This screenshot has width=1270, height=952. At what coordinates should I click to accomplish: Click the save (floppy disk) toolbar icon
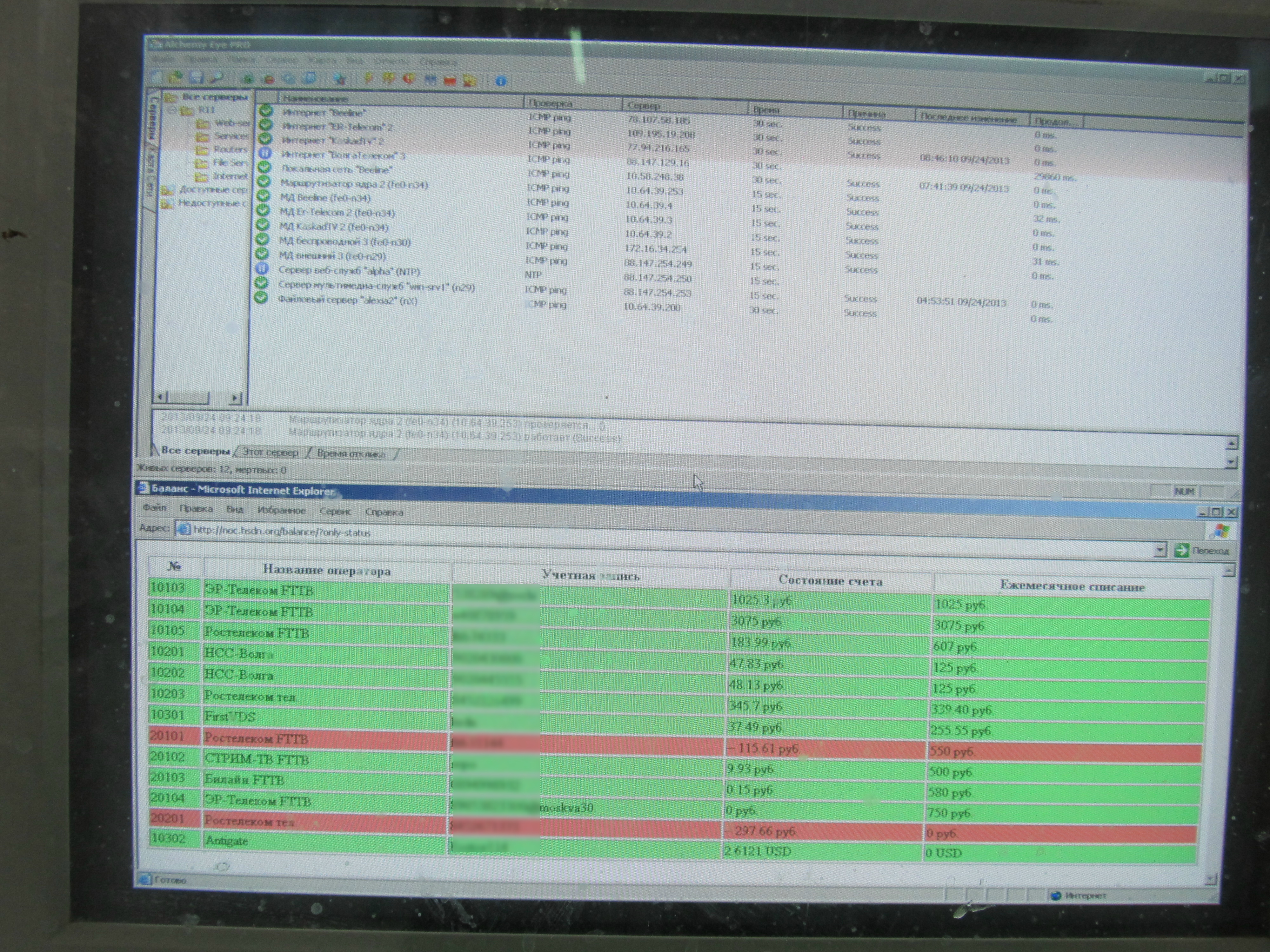coord(196,78)
